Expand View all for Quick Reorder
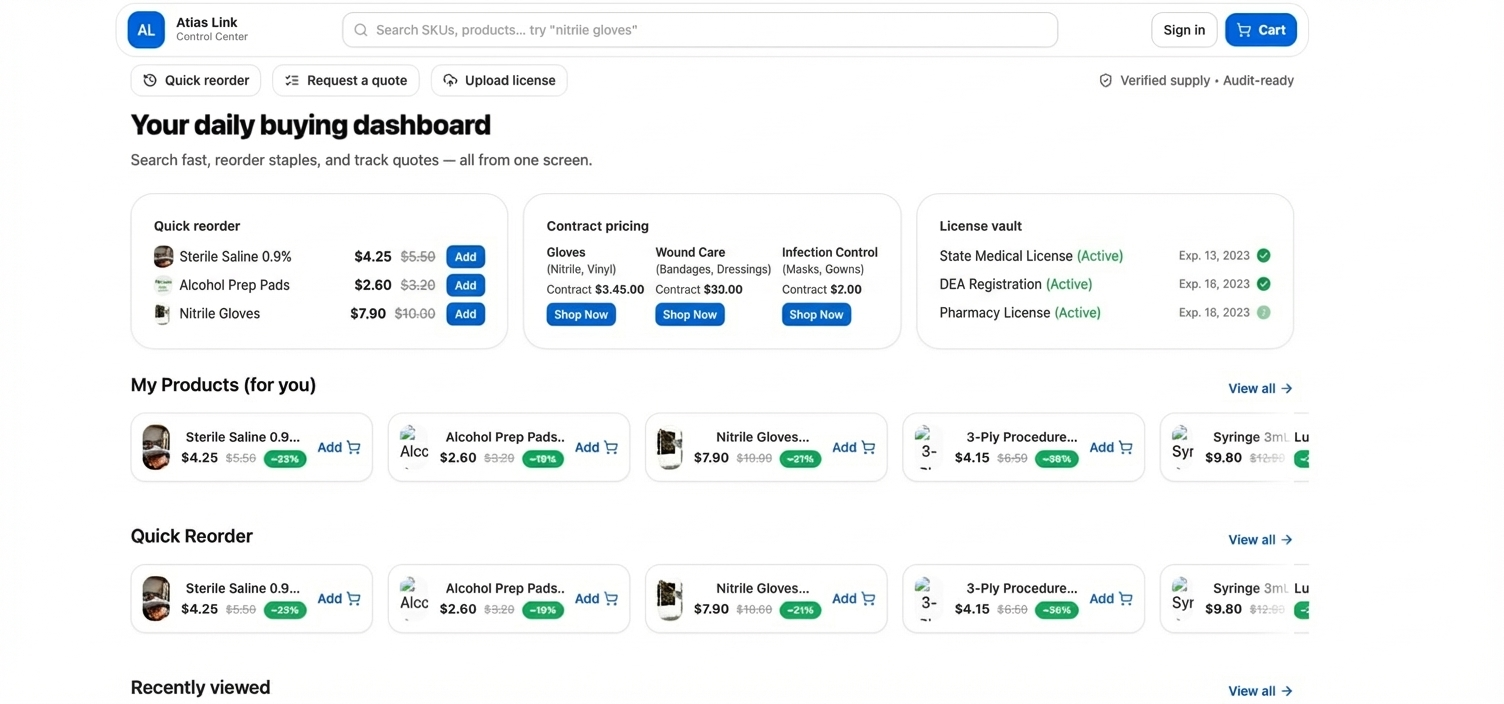The width and height of the screenshot is (1504, 704). pos(1259,539)
